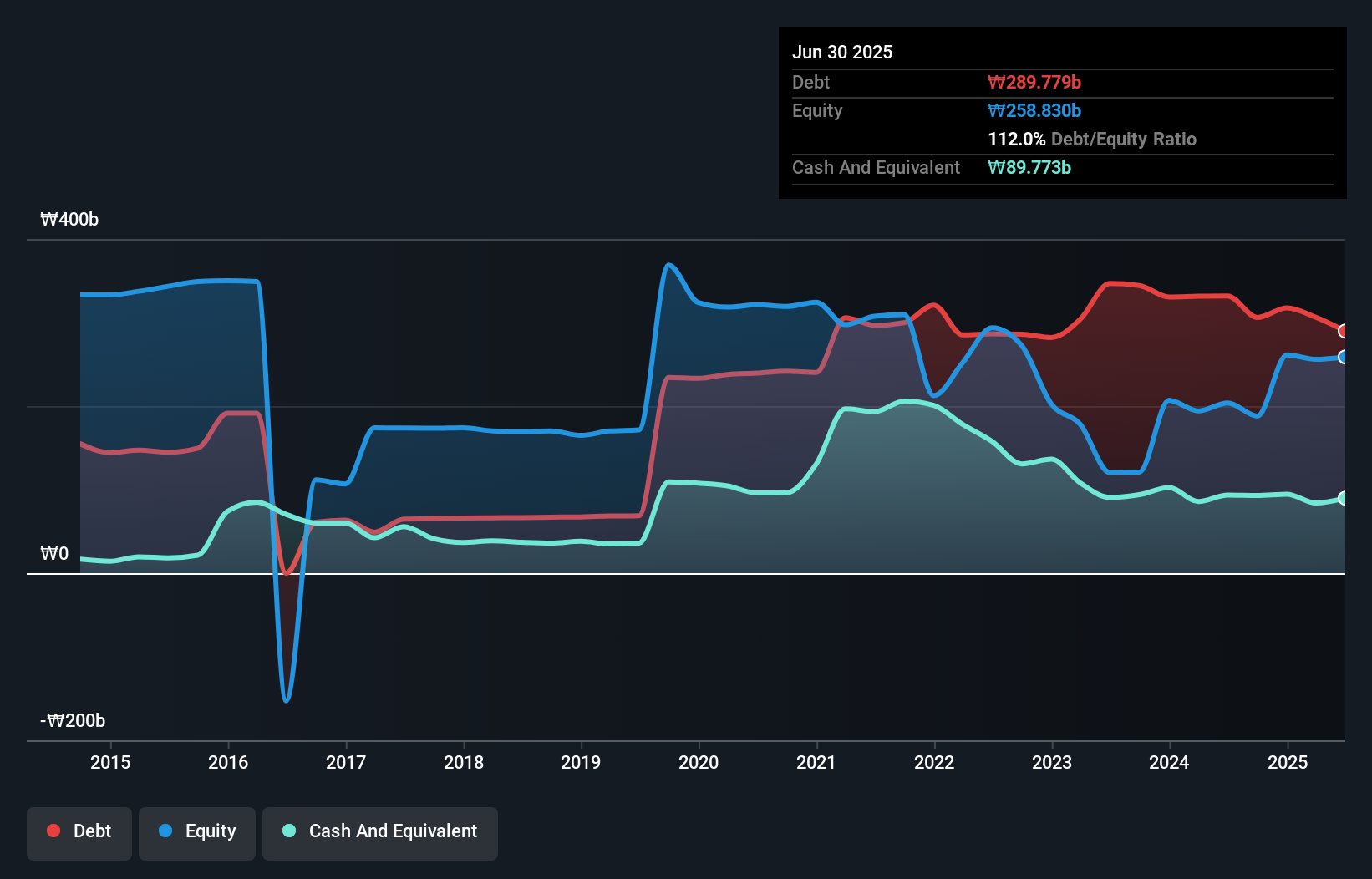Expand the Jun 30 2025 tooltip panel
Viewport: 1372px width, 879px height.
click(x=842, y=52)
